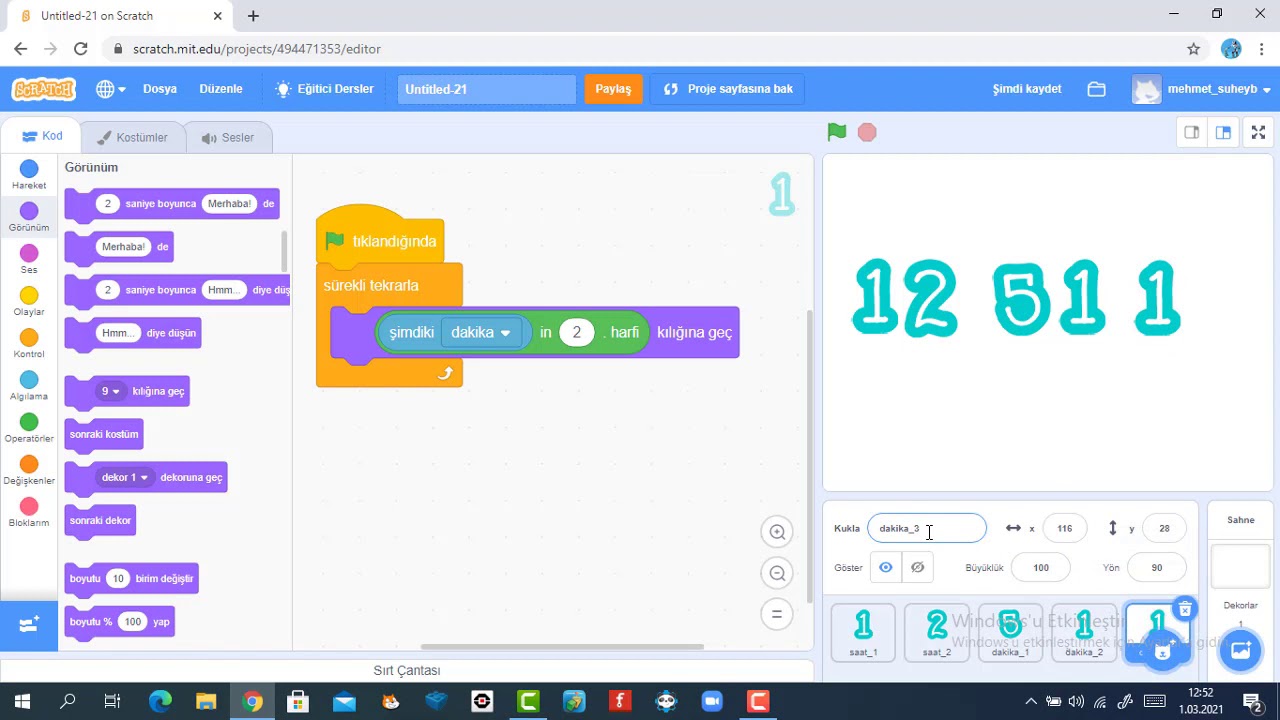Screen dimensions: 1280x720
Task: Click the x position field 116
Action: 1064,528
